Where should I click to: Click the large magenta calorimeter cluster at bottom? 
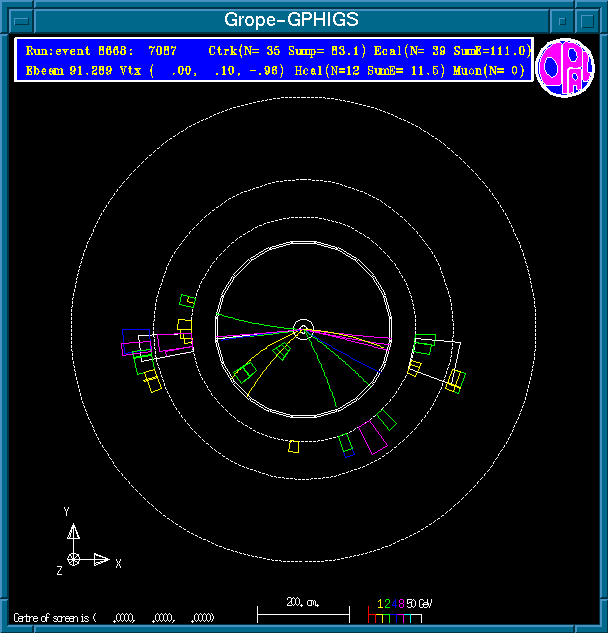(x=374, y=437)
